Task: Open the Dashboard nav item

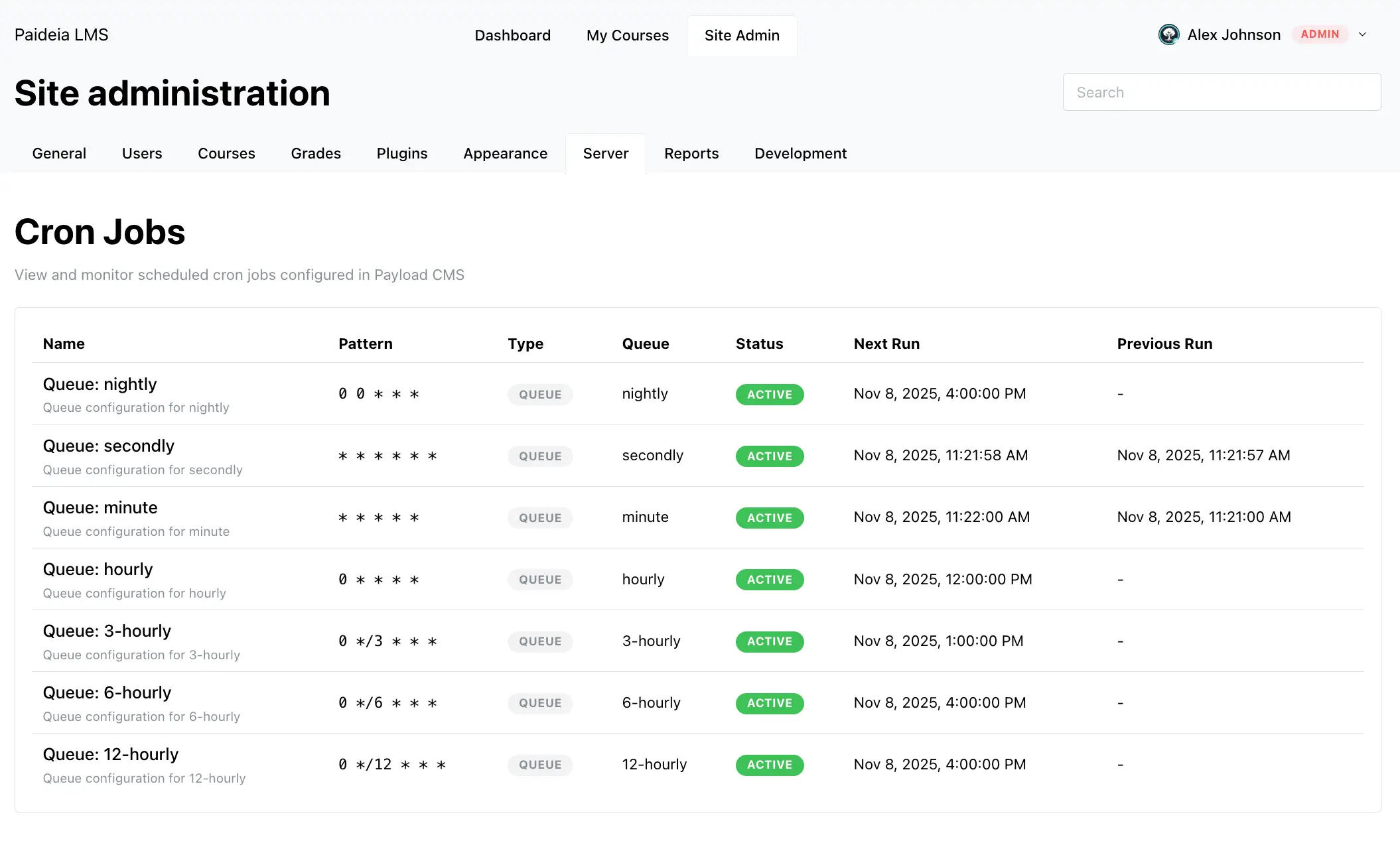Action: point(512,35)
